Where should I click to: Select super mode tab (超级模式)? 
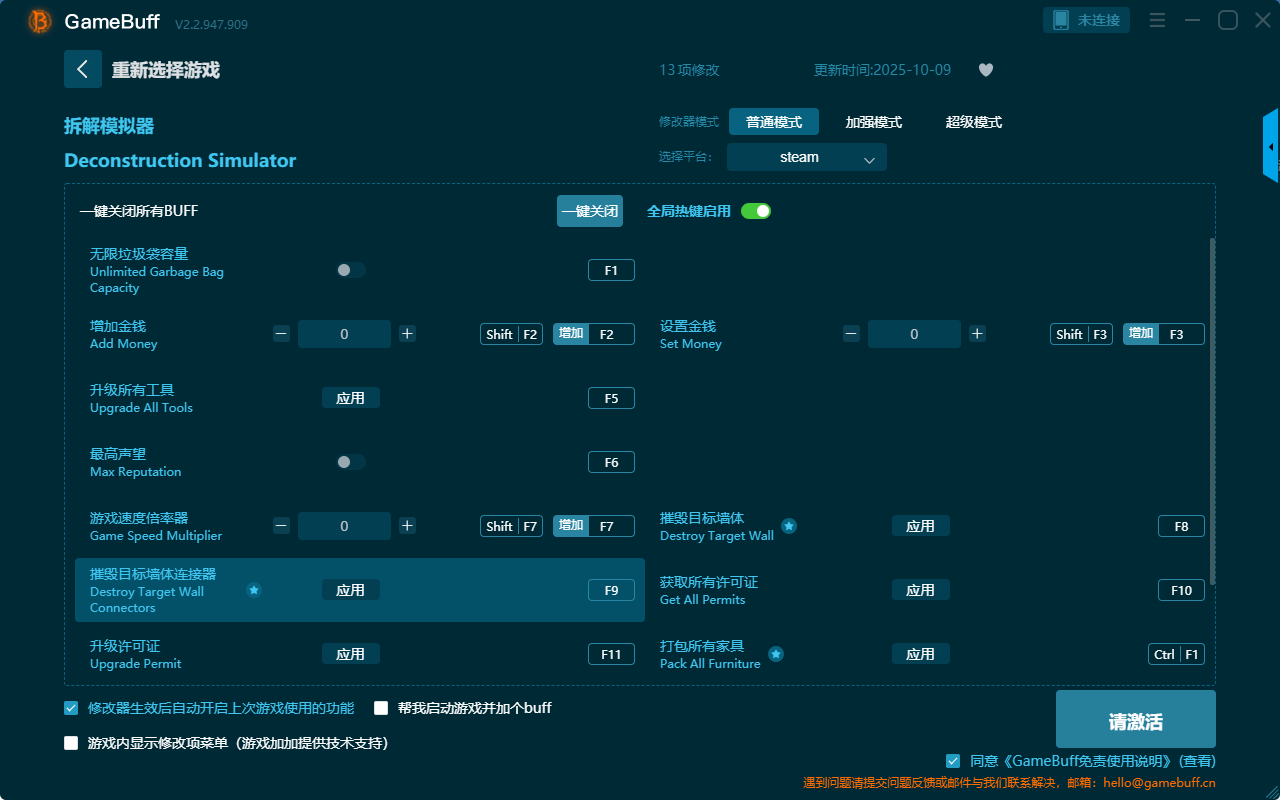973,122
